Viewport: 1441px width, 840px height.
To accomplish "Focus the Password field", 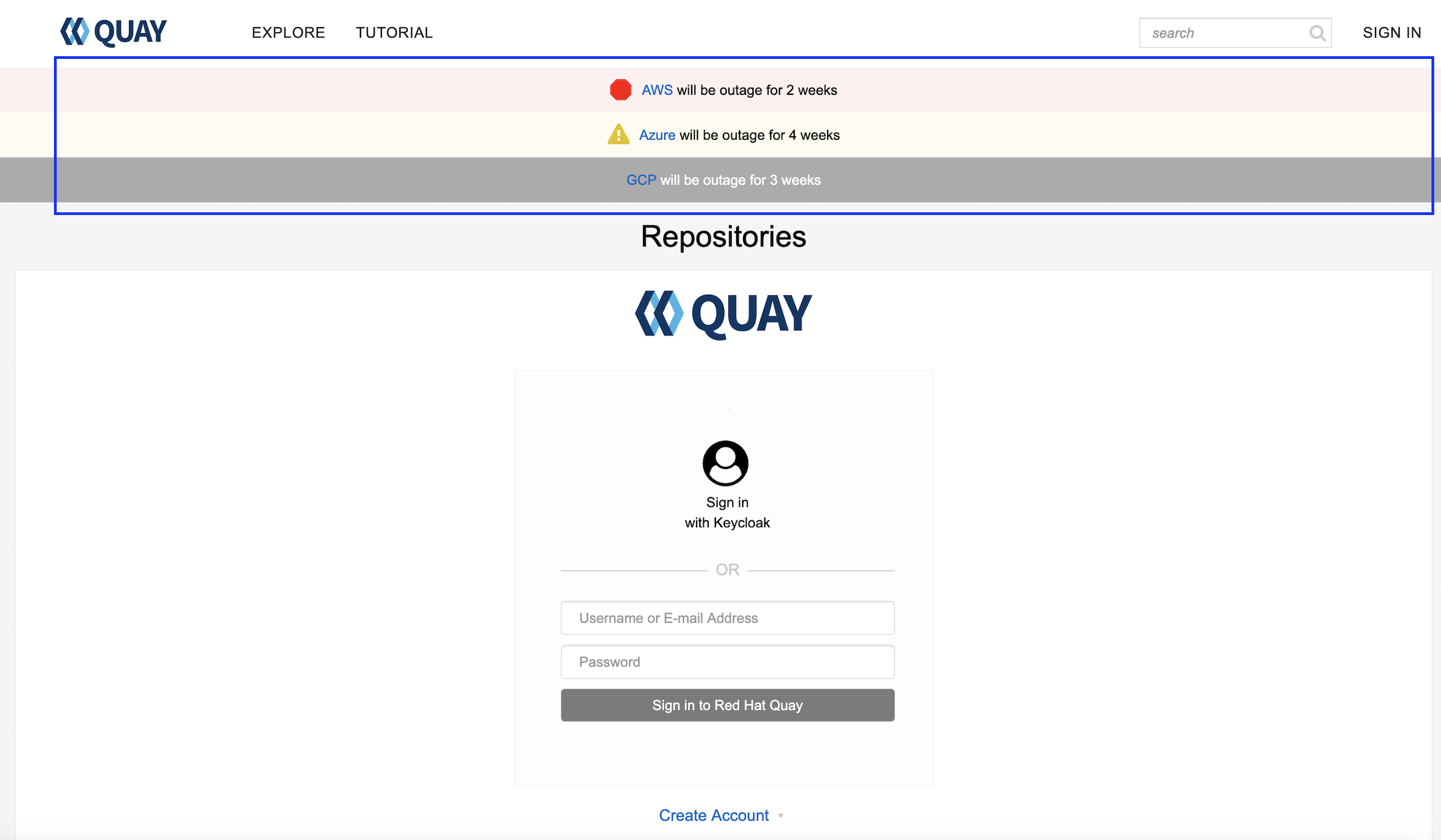I will click(x=727, y=662).
